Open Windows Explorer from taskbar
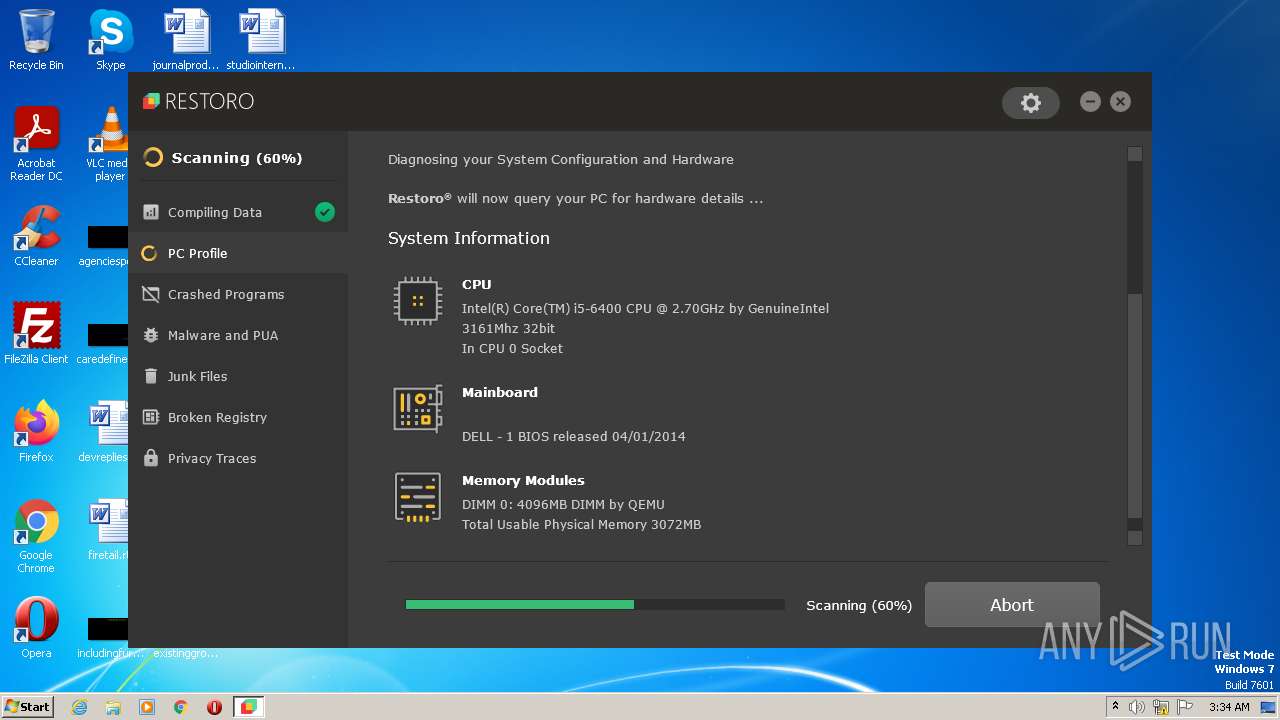 113,707
